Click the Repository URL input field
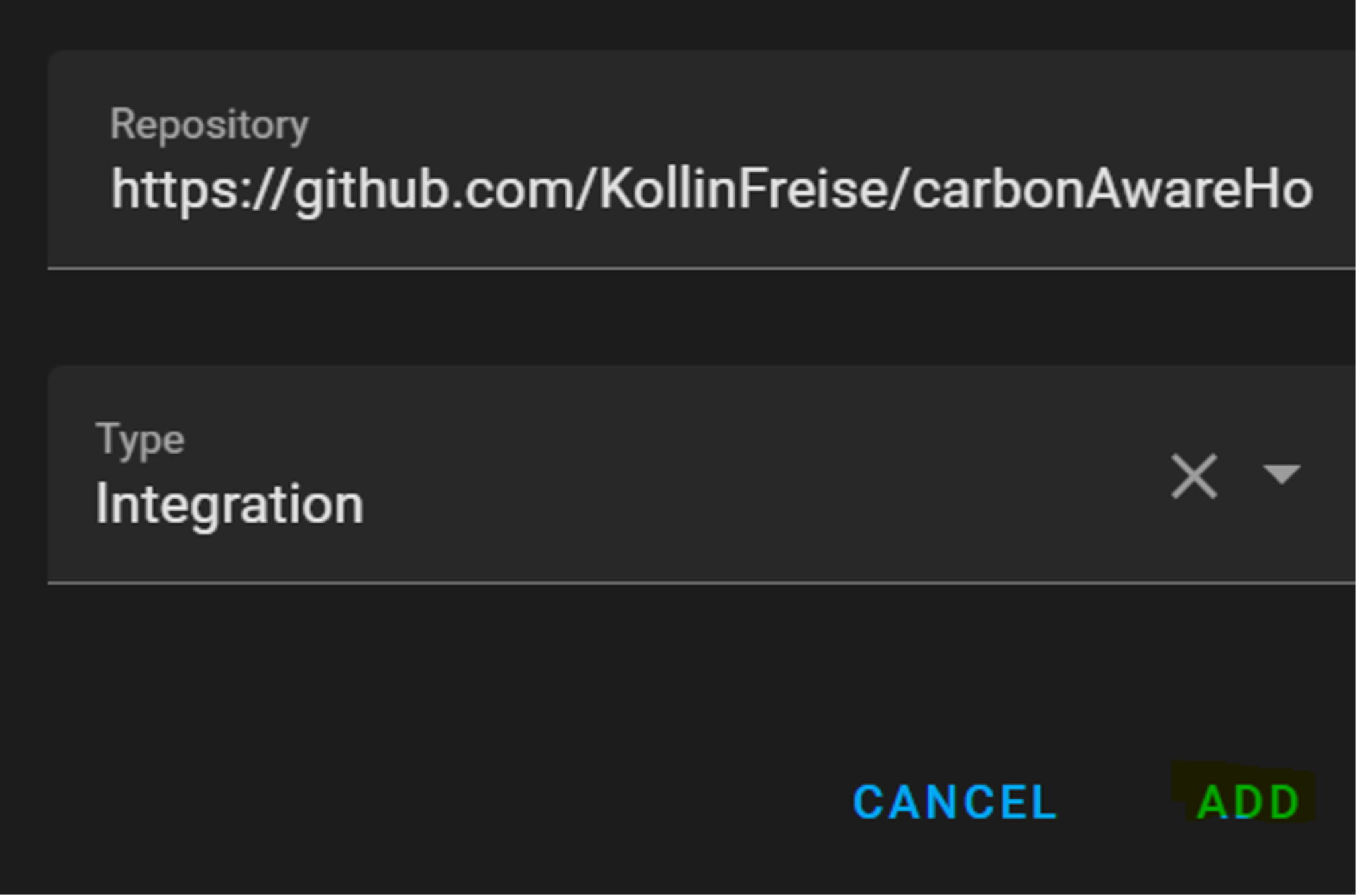This screenshot has width=1357, height=896. (711, 190)
